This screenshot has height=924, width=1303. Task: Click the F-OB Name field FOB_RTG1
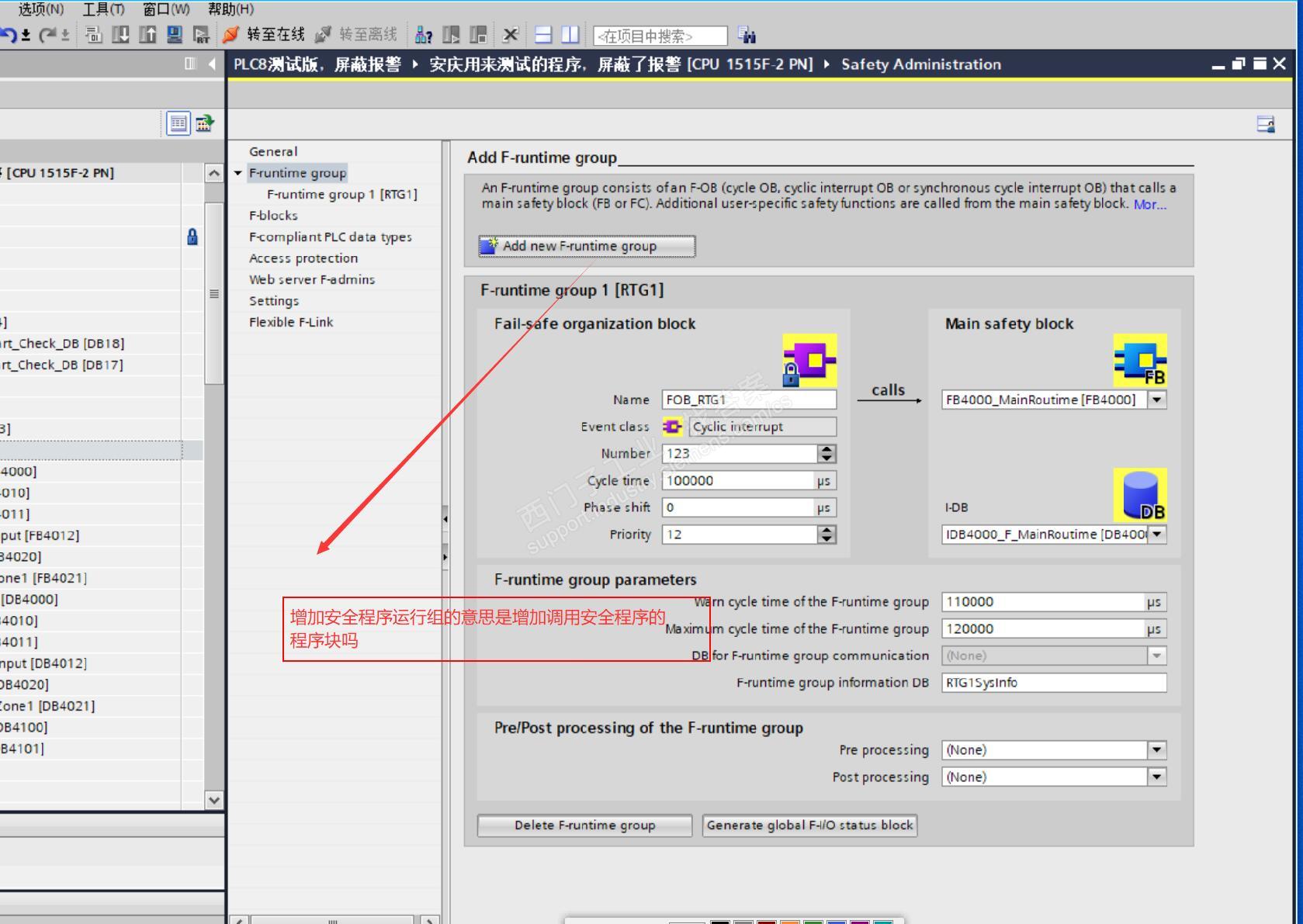pos(749,400)
